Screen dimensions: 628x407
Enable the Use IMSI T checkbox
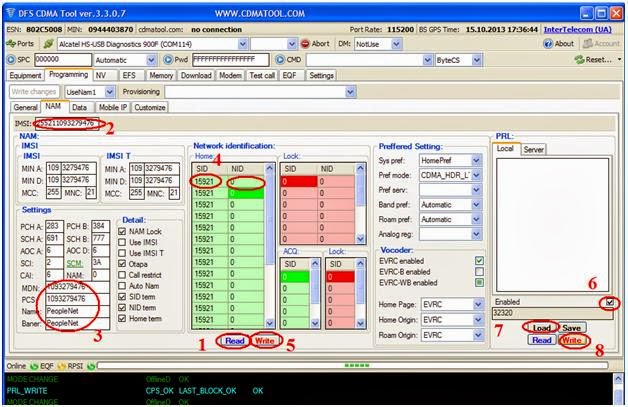122,253
